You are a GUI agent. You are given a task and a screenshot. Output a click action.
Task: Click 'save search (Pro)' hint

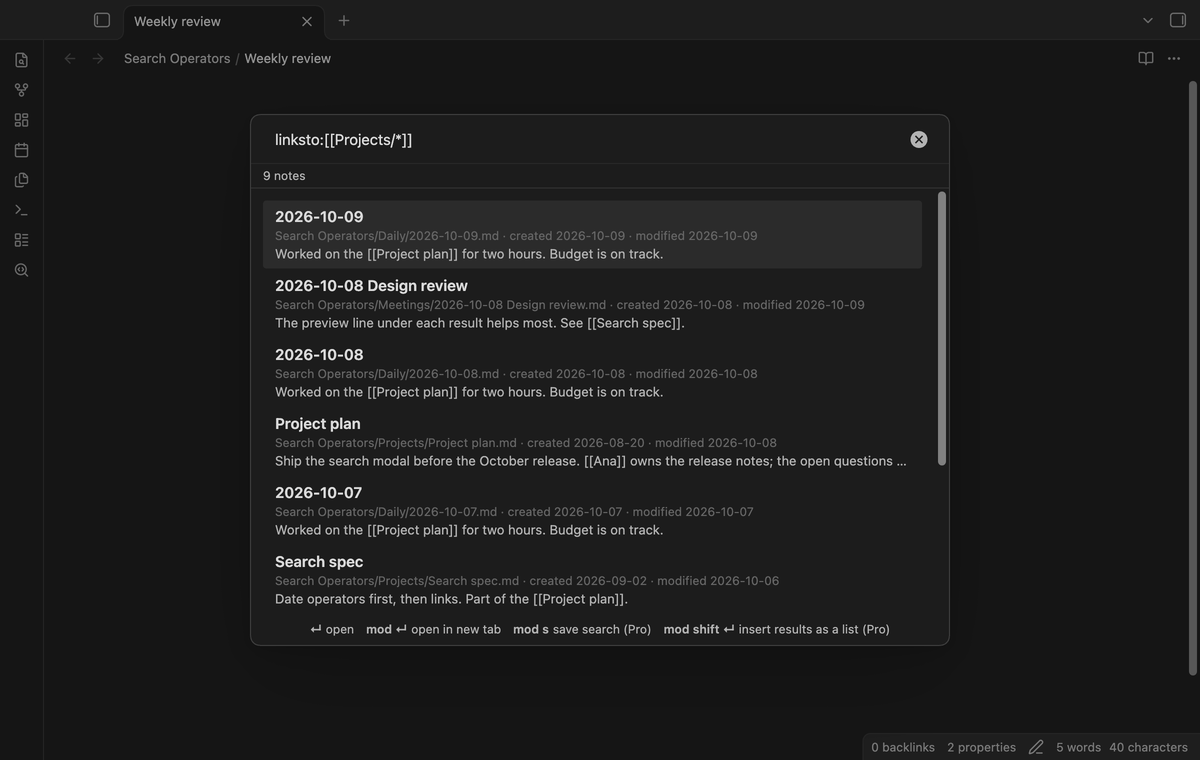point(582,629)
